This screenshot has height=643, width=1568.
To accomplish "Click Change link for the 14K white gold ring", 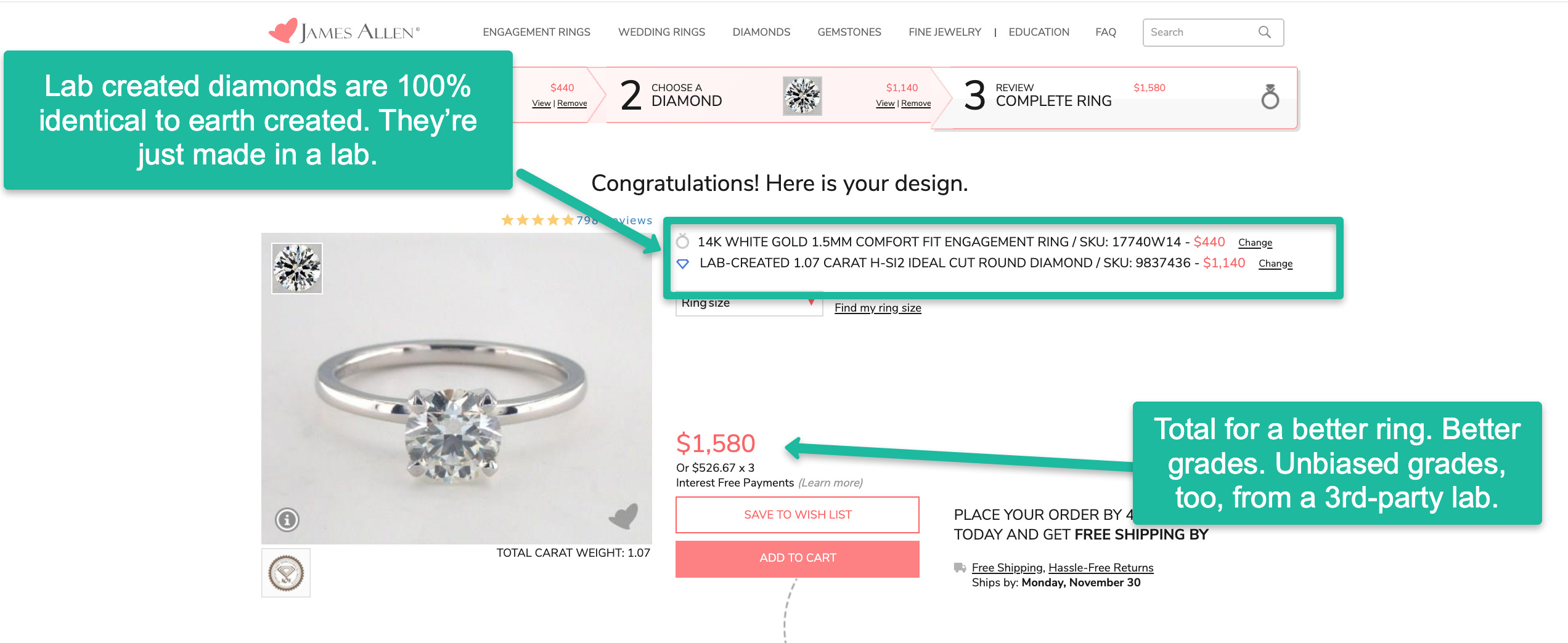I will [1255, 243].
